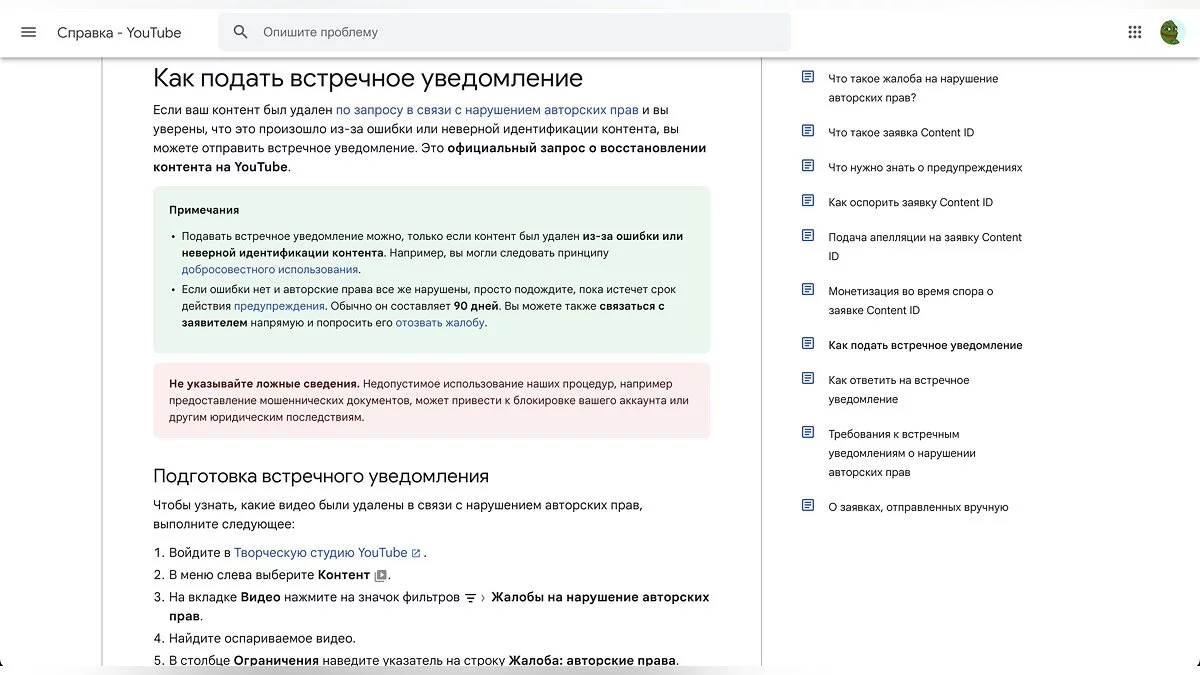Image resolution: width=1200 pixels, height=675 pixels.
Task: Click article icon beside 'Что такое заявка Content ID'
Action: tap(808, 131)
